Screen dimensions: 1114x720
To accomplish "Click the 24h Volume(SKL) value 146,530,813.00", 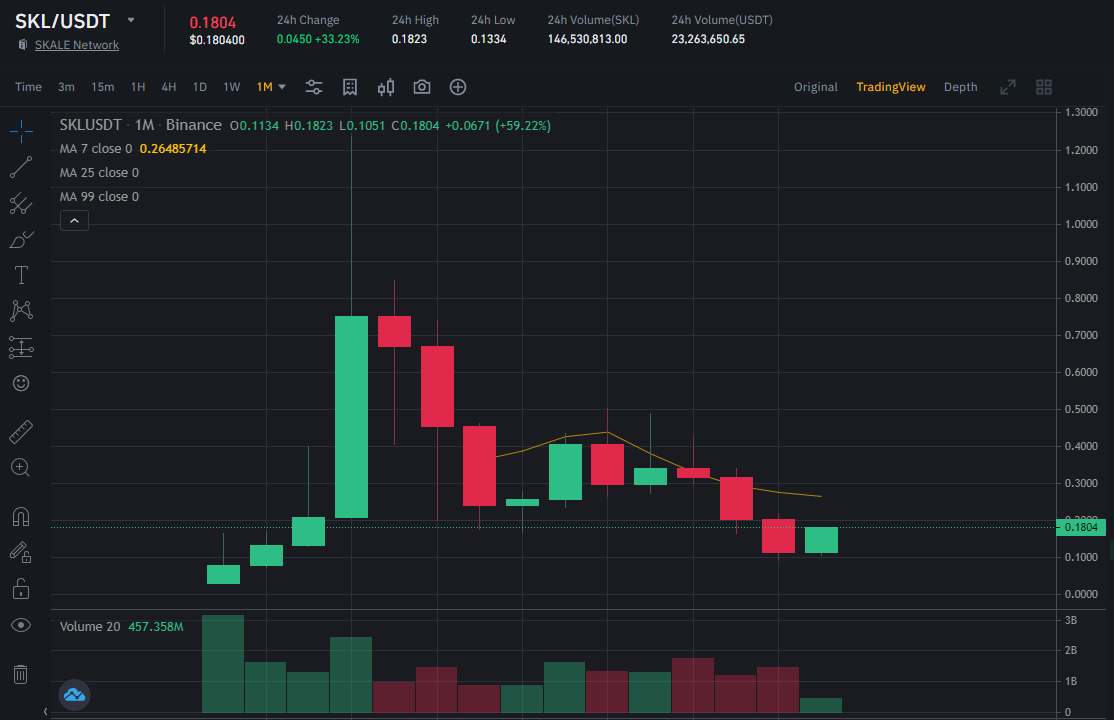I will [588, 39].
